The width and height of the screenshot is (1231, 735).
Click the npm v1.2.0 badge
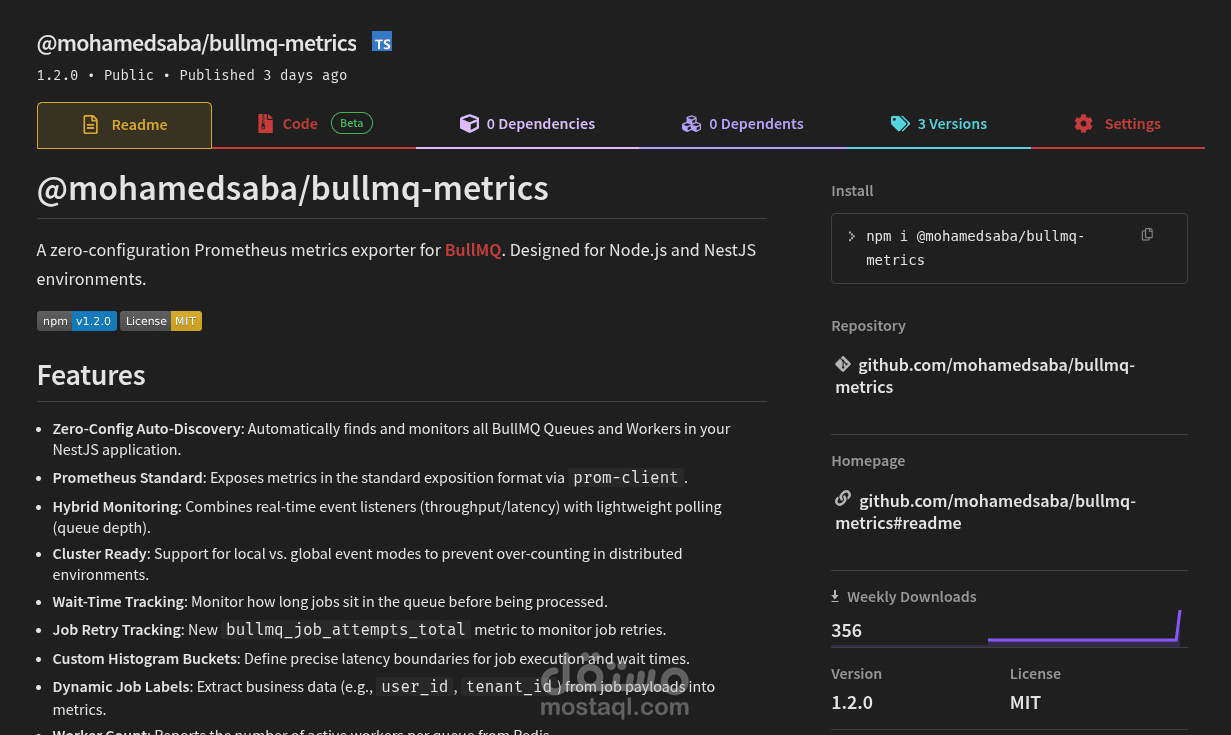pyautogui.click(x=77, y=321)
